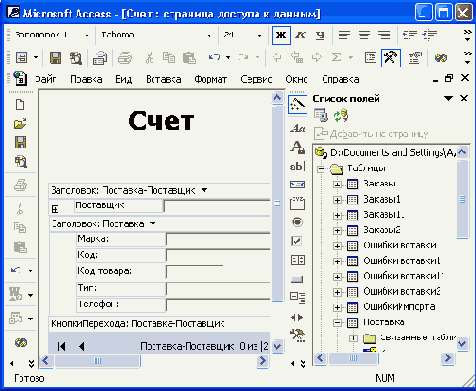Save with the top toolbar floppy icon

point(55,58)
